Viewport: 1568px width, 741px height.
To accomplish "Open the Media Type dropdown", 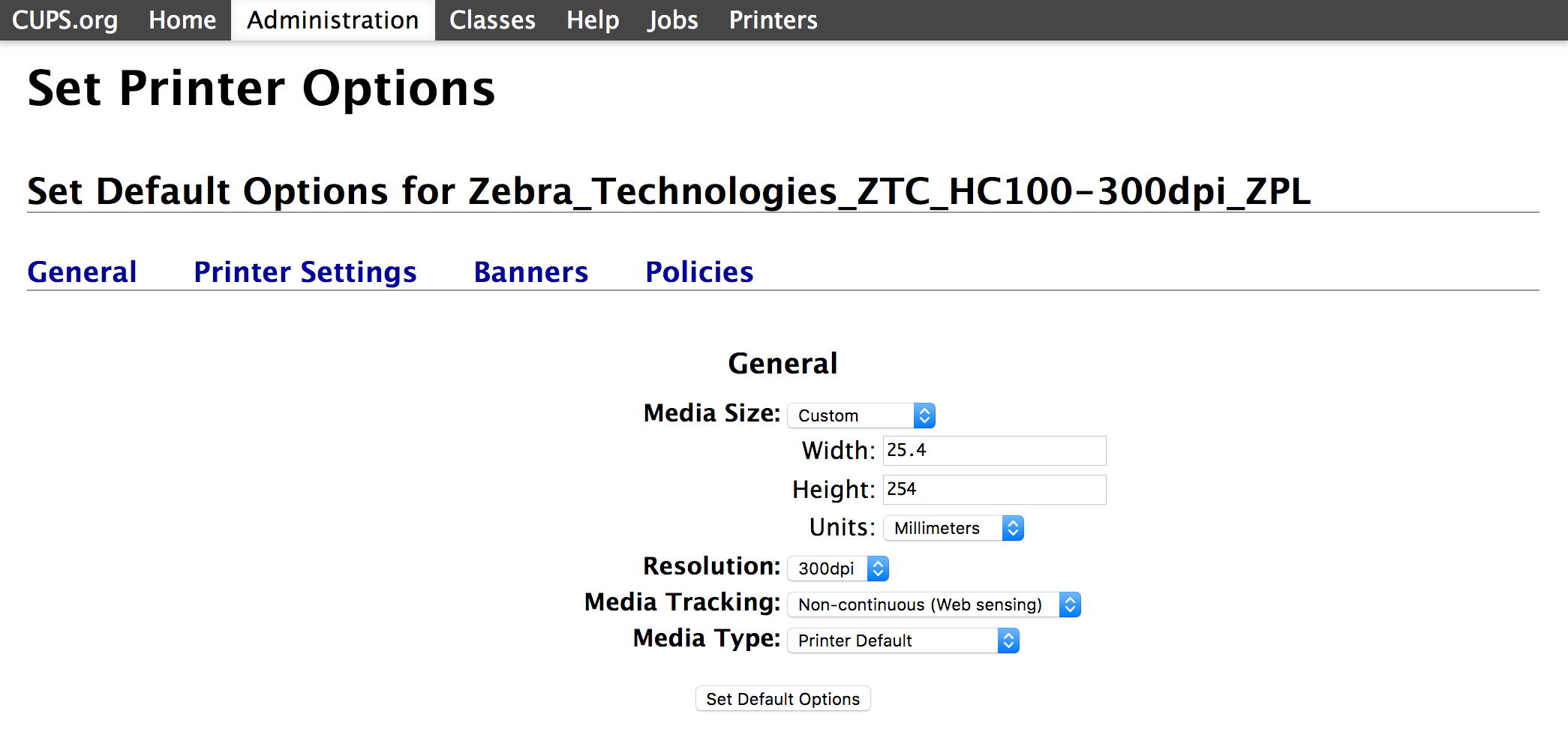I will point(903,640).
